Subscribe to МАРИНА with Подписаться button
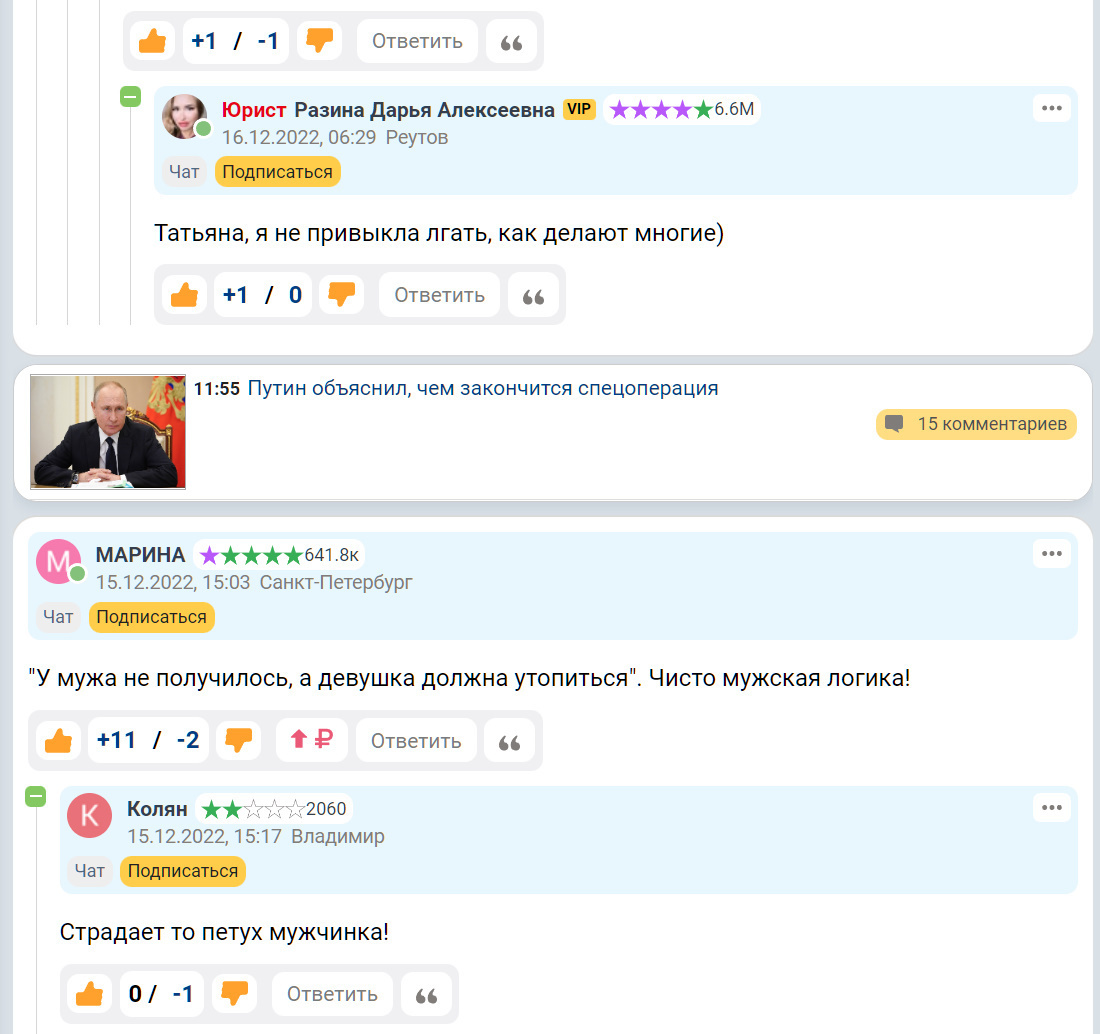1100x1034 pixels. [152, 617]
